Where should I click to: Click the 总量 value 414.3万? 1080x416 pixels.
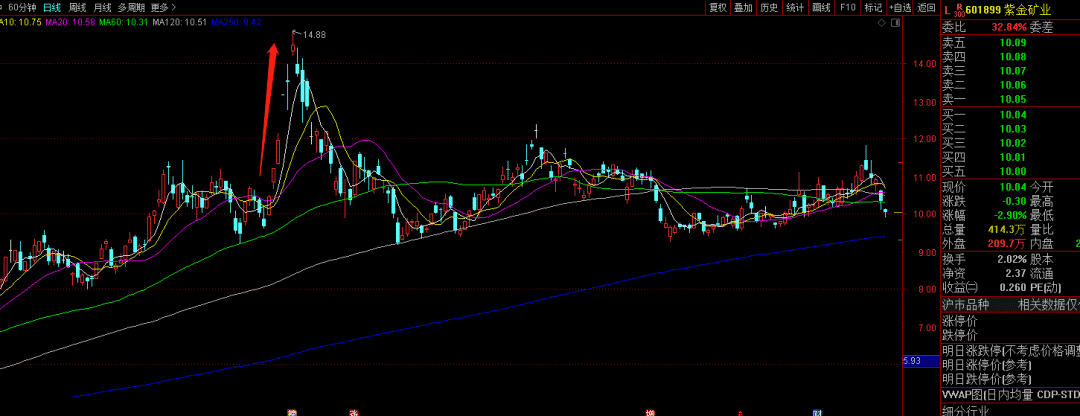[1009, 229]
